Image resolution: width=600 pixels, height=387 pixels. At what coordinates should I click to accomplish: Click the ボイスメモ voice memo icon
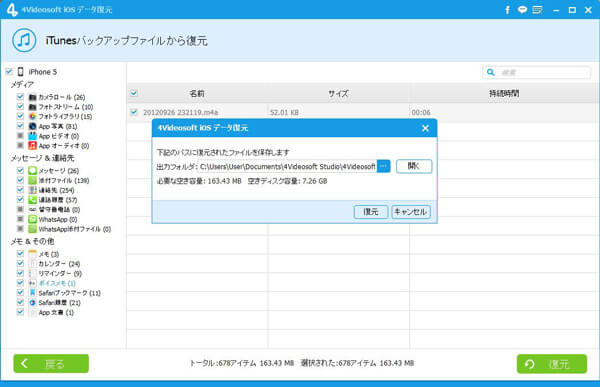coord(33,283)
